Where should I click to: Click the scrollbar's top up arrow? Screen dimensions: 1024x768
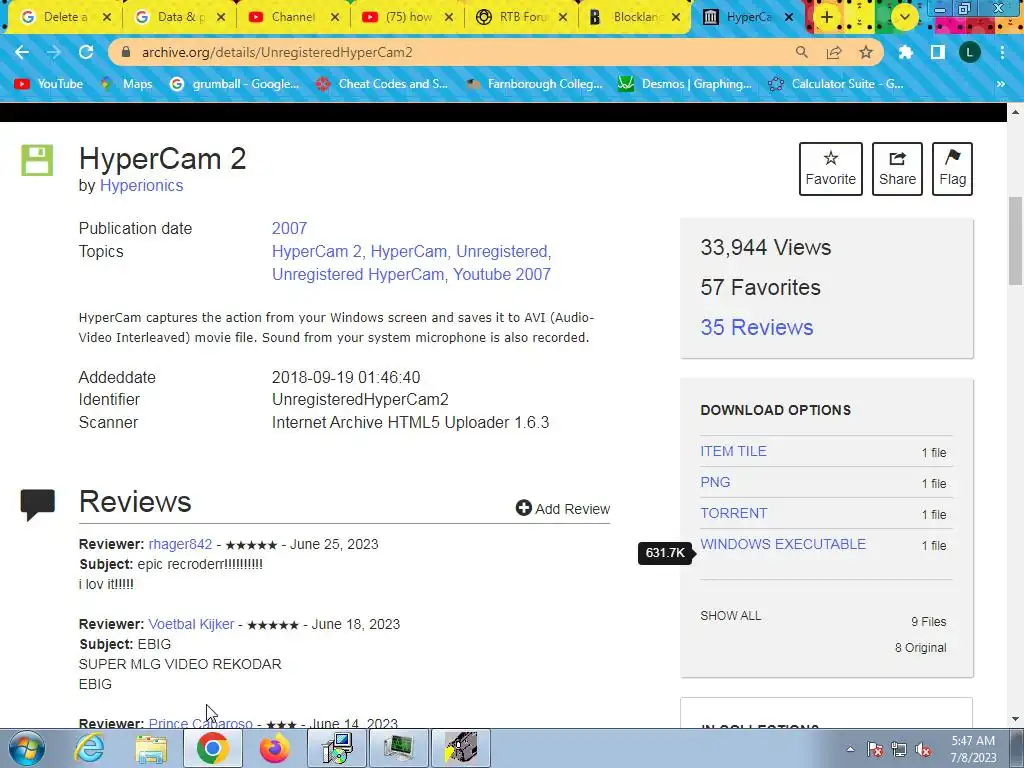tap(1016, 112)
